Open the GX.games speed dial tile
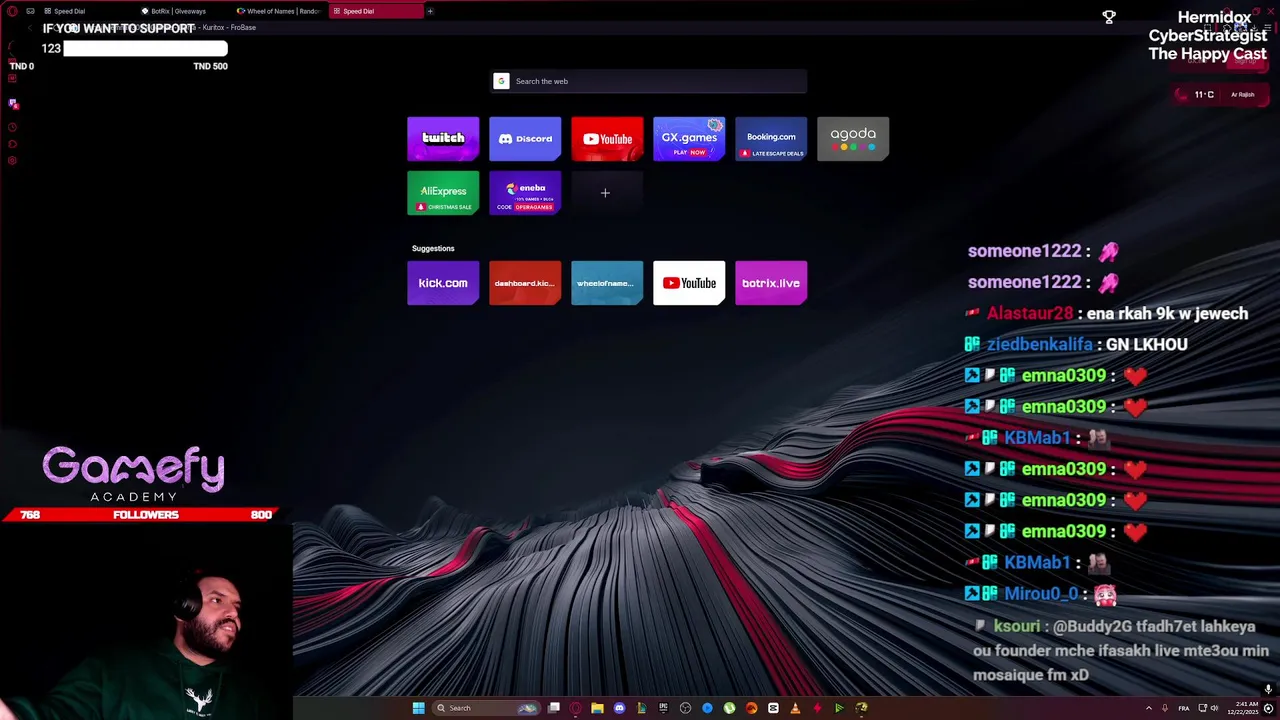 [x=689, y=139]
